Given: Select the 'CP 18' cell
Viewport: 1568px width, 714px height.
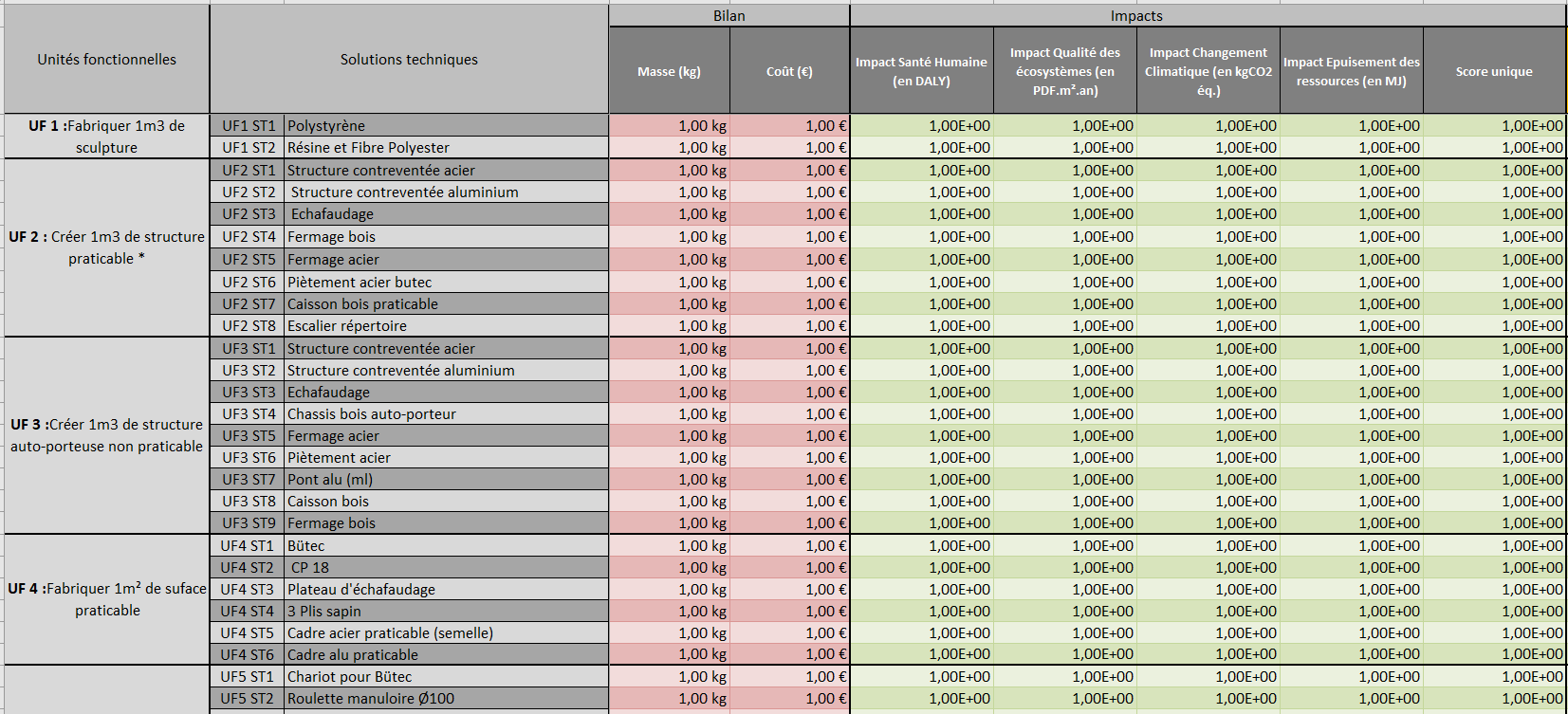Looking at the screenshot, I should click(x=446, y=568).
